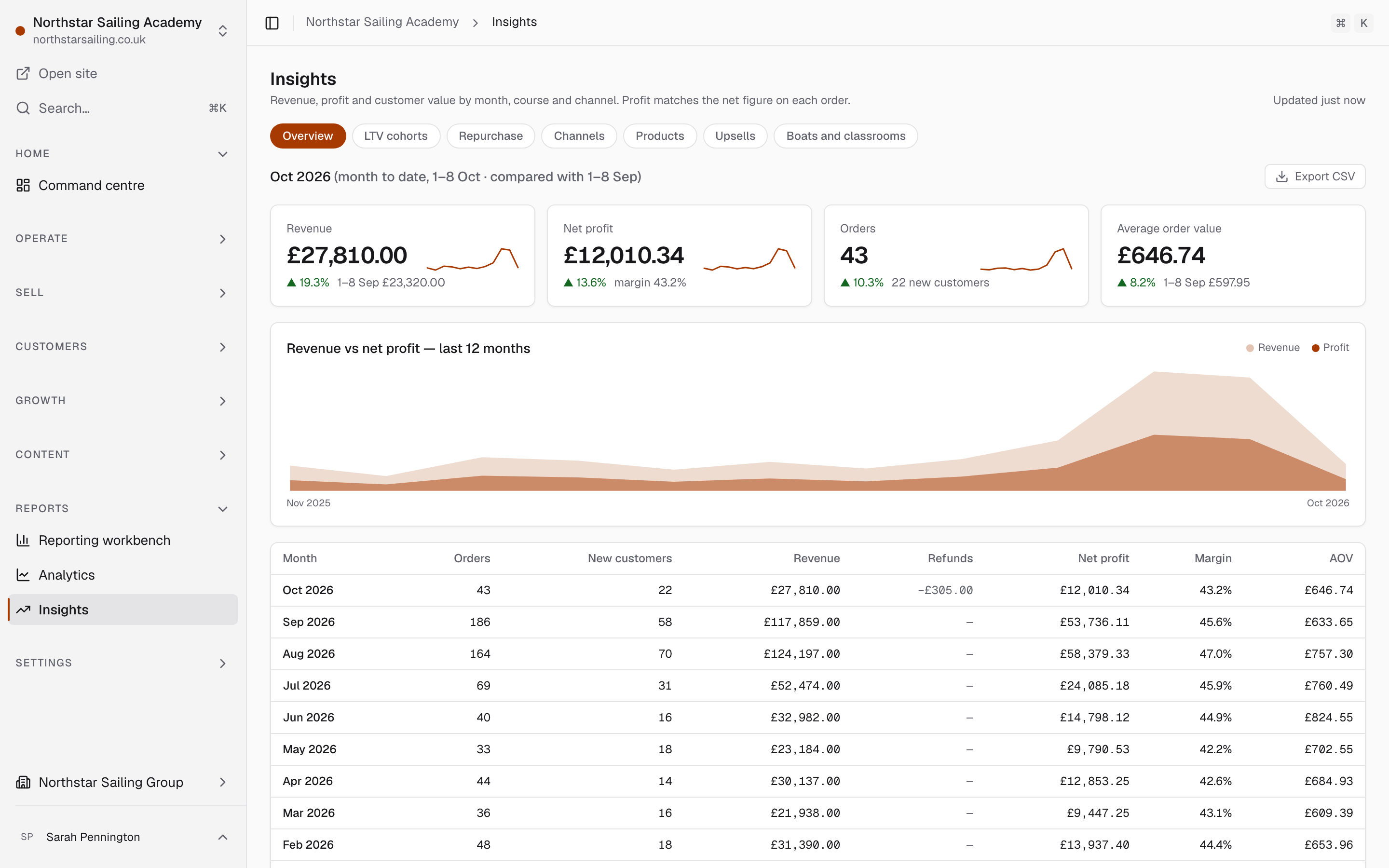Click the red dot beside the Northstar Sailing Academy name

[20, 30]
